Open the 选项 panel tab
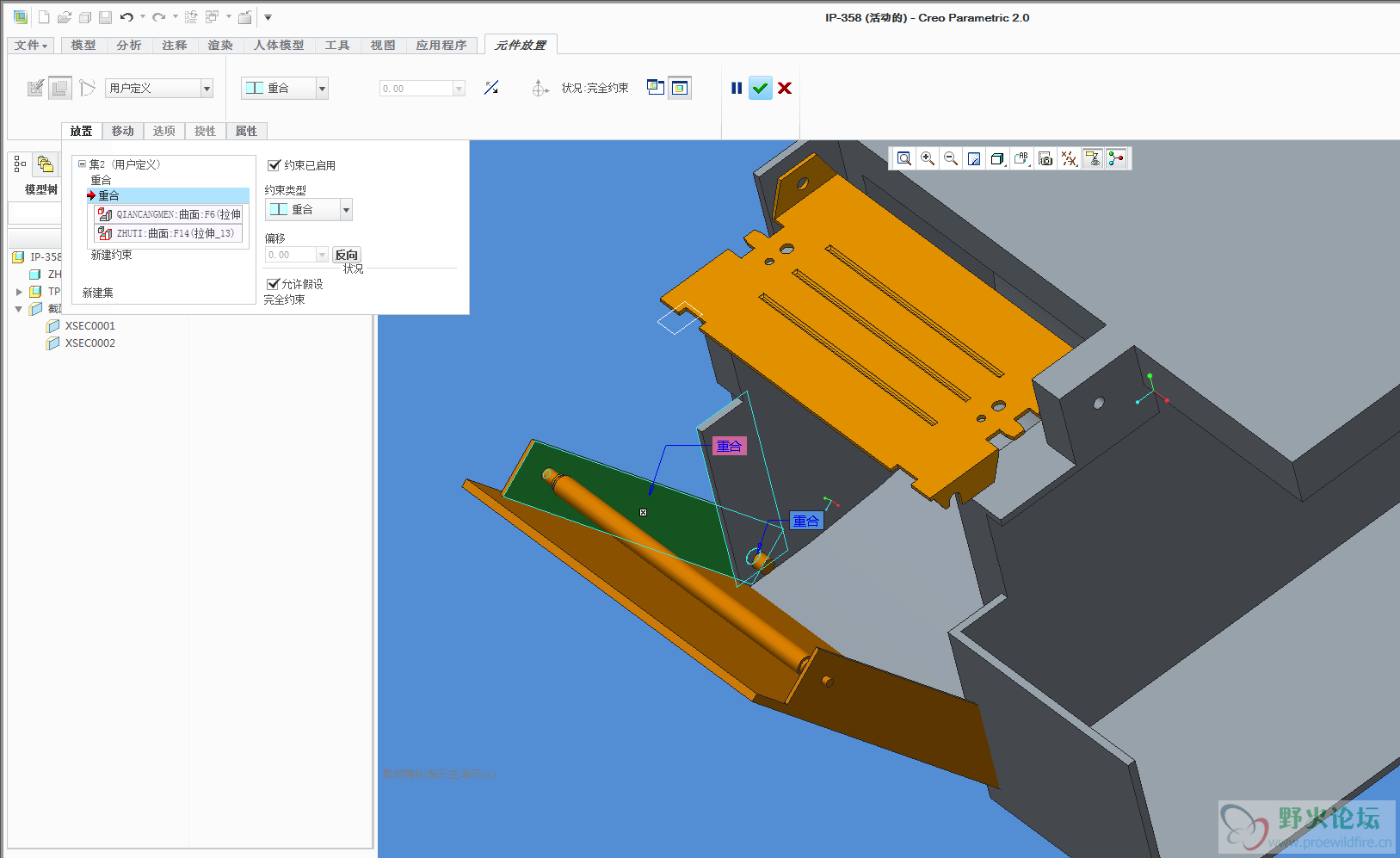Image resolution: width=1400 pixels, height=858 pixels. 164,131
